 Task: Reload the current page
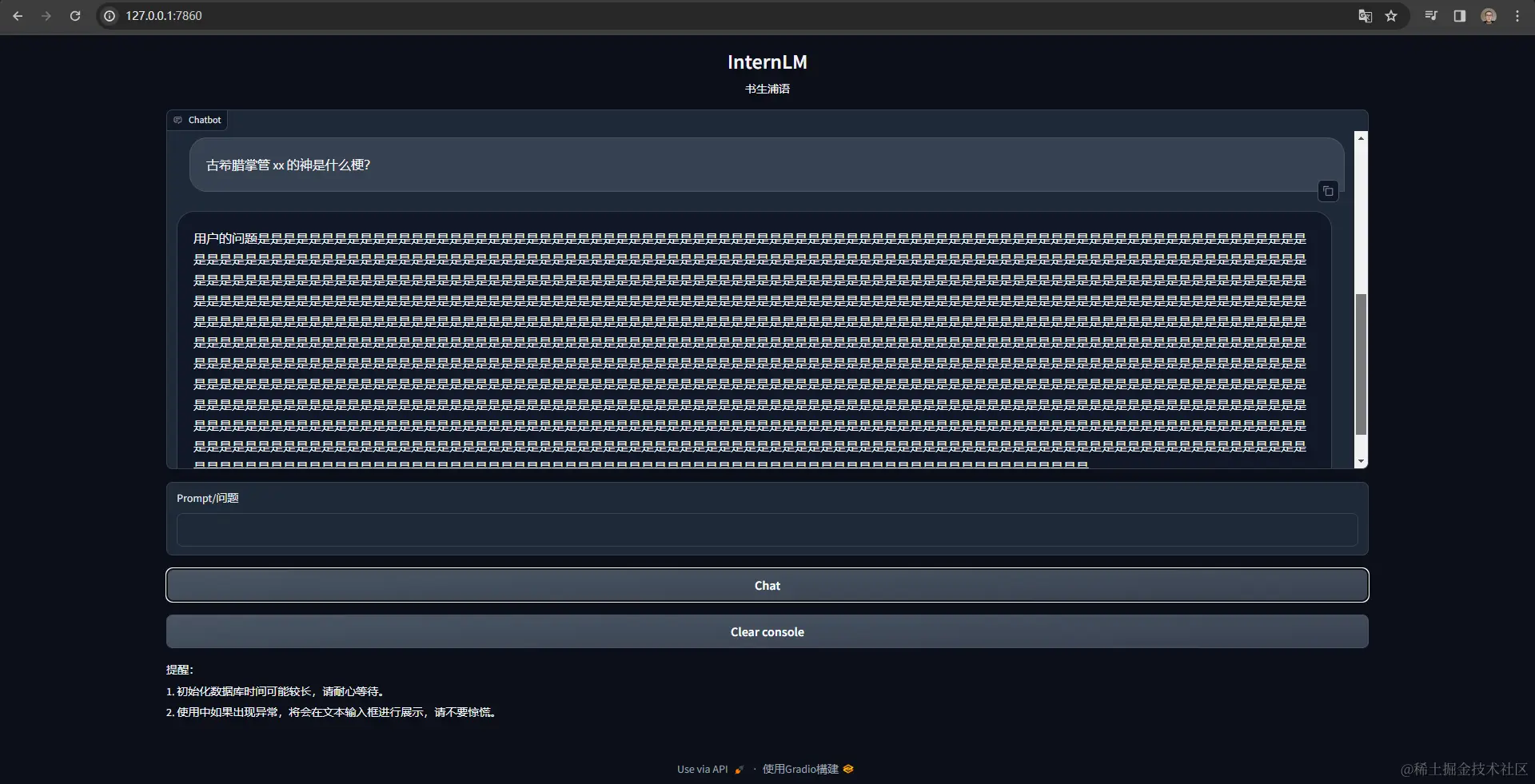coord(75,16)
